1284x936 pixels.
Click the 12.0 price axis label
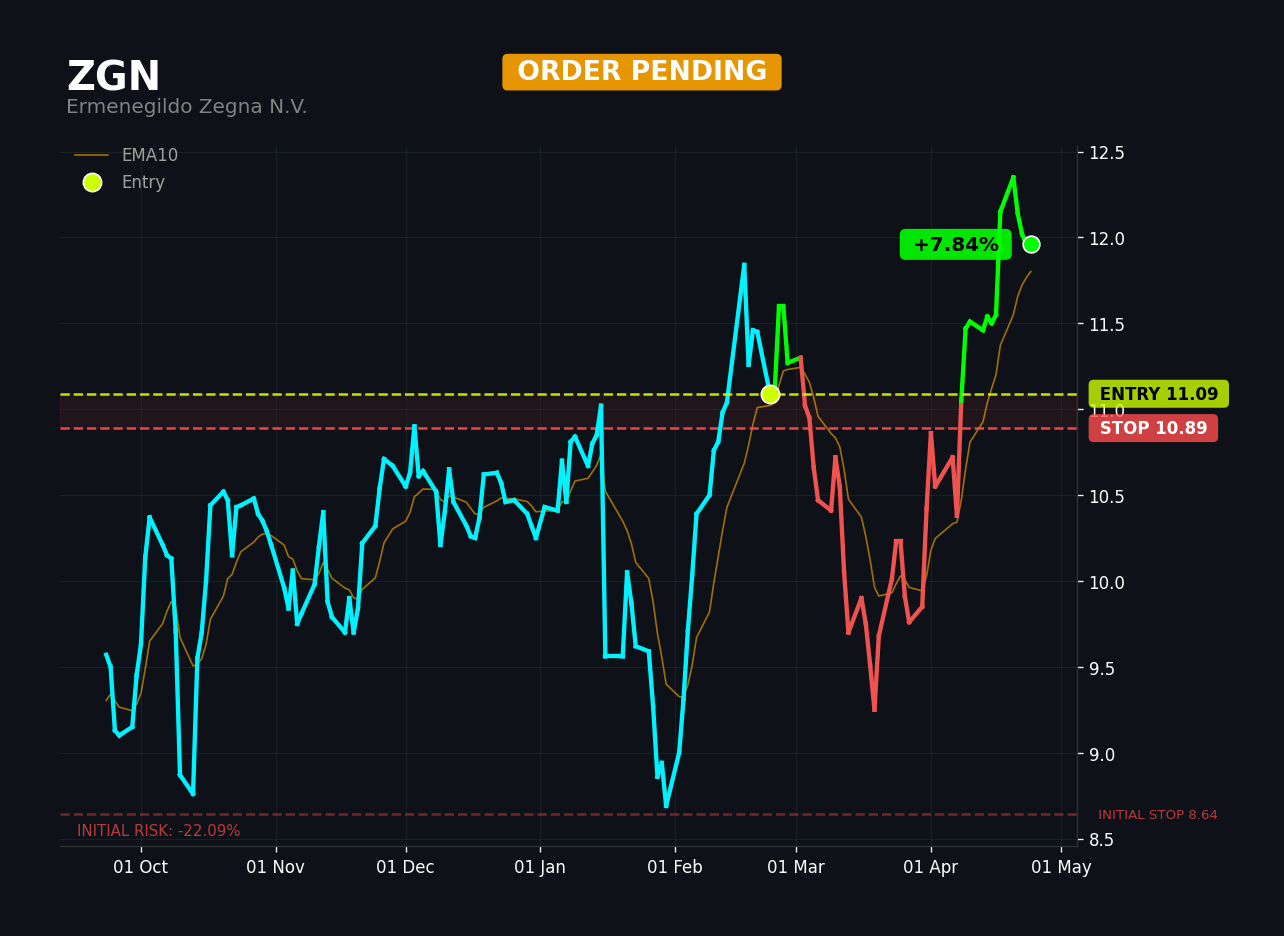[1107, 238]
